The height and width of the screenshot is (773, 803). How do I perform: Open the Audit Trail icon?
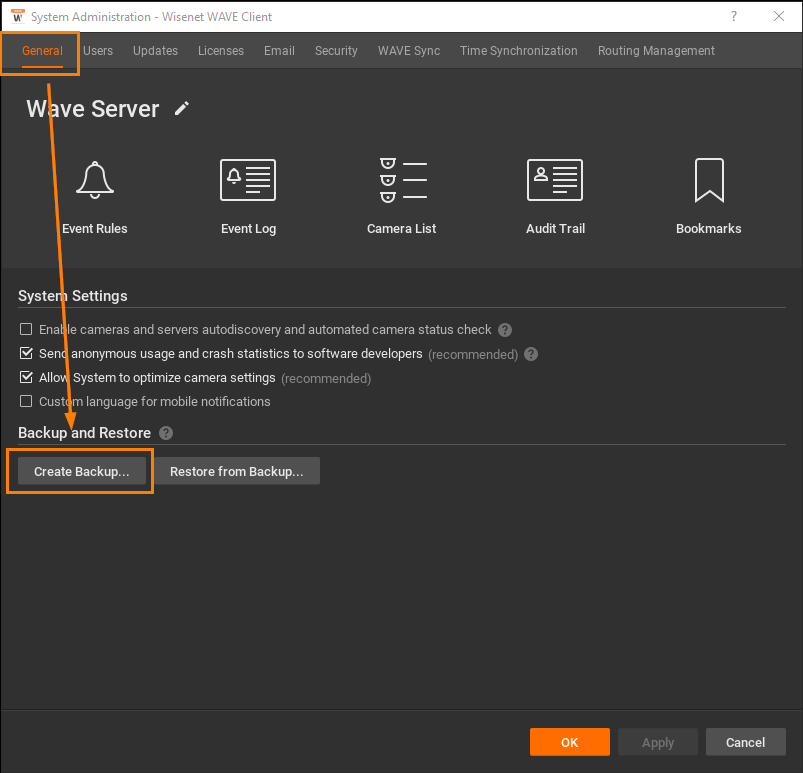point(555,180)
